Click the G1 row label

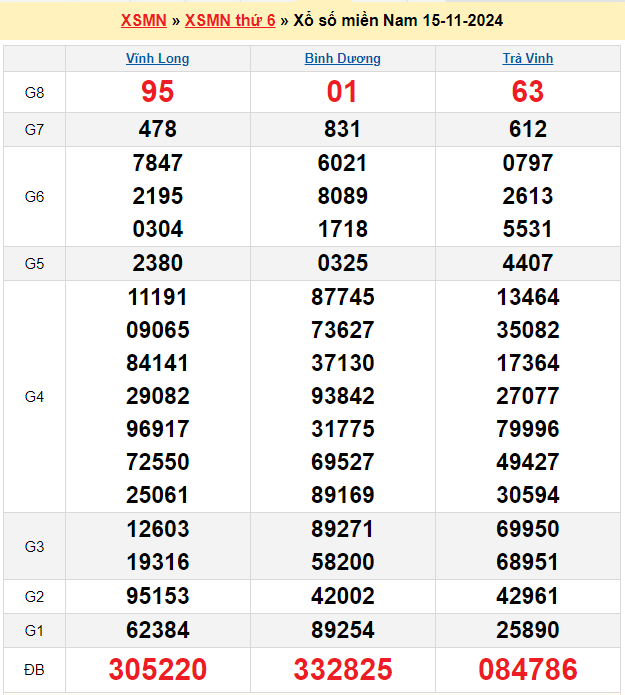(x=34, y=630)
